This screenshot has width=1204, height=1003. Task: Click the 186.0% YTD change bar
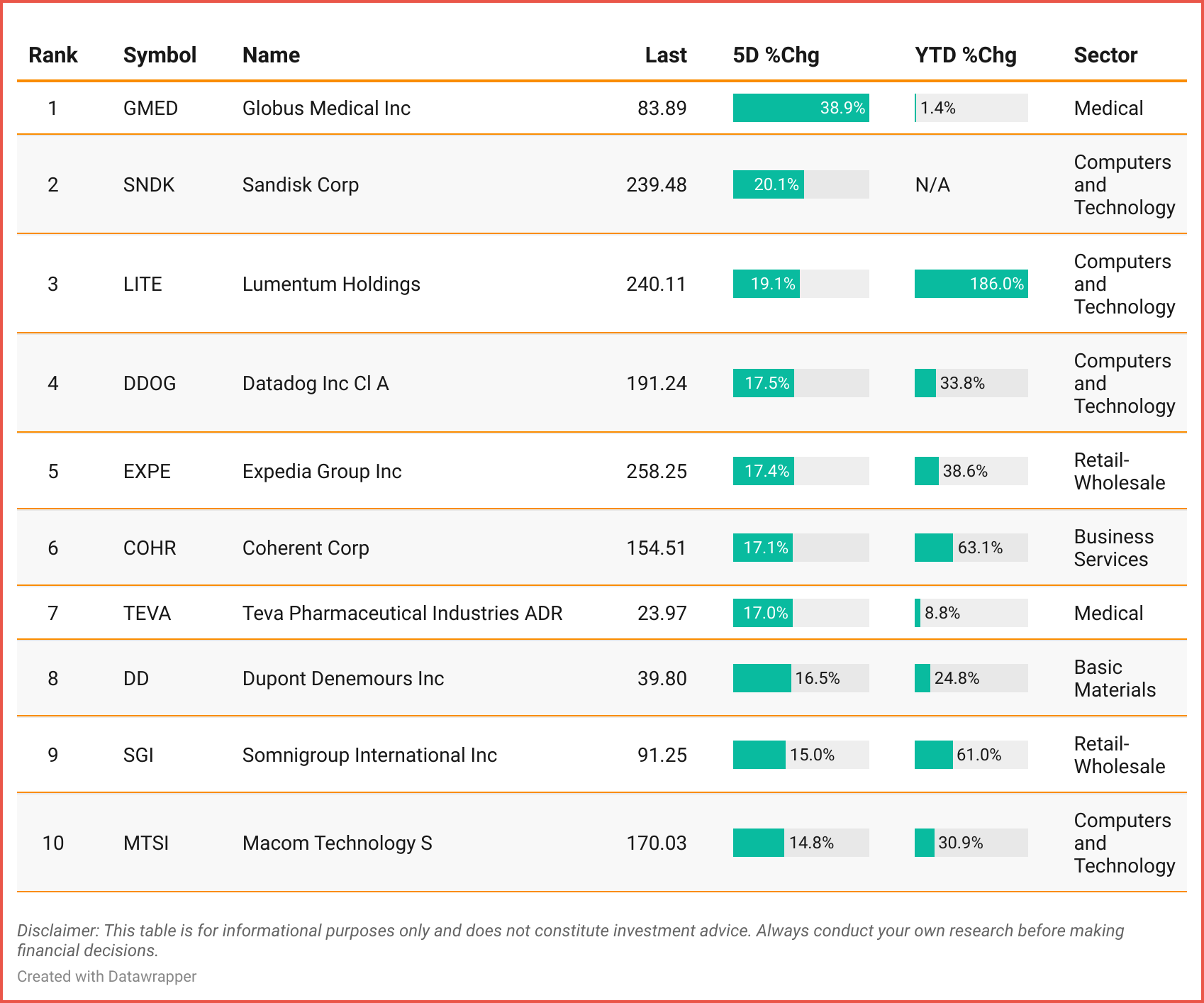(x=971, y=284)
